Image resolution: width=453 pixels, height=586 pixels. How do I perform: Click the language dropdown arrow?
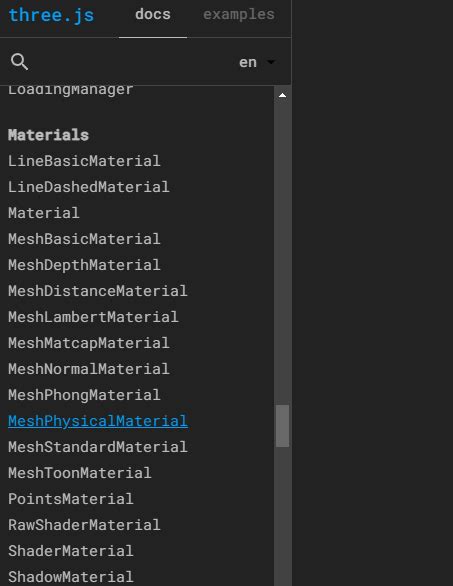(271, 62)
